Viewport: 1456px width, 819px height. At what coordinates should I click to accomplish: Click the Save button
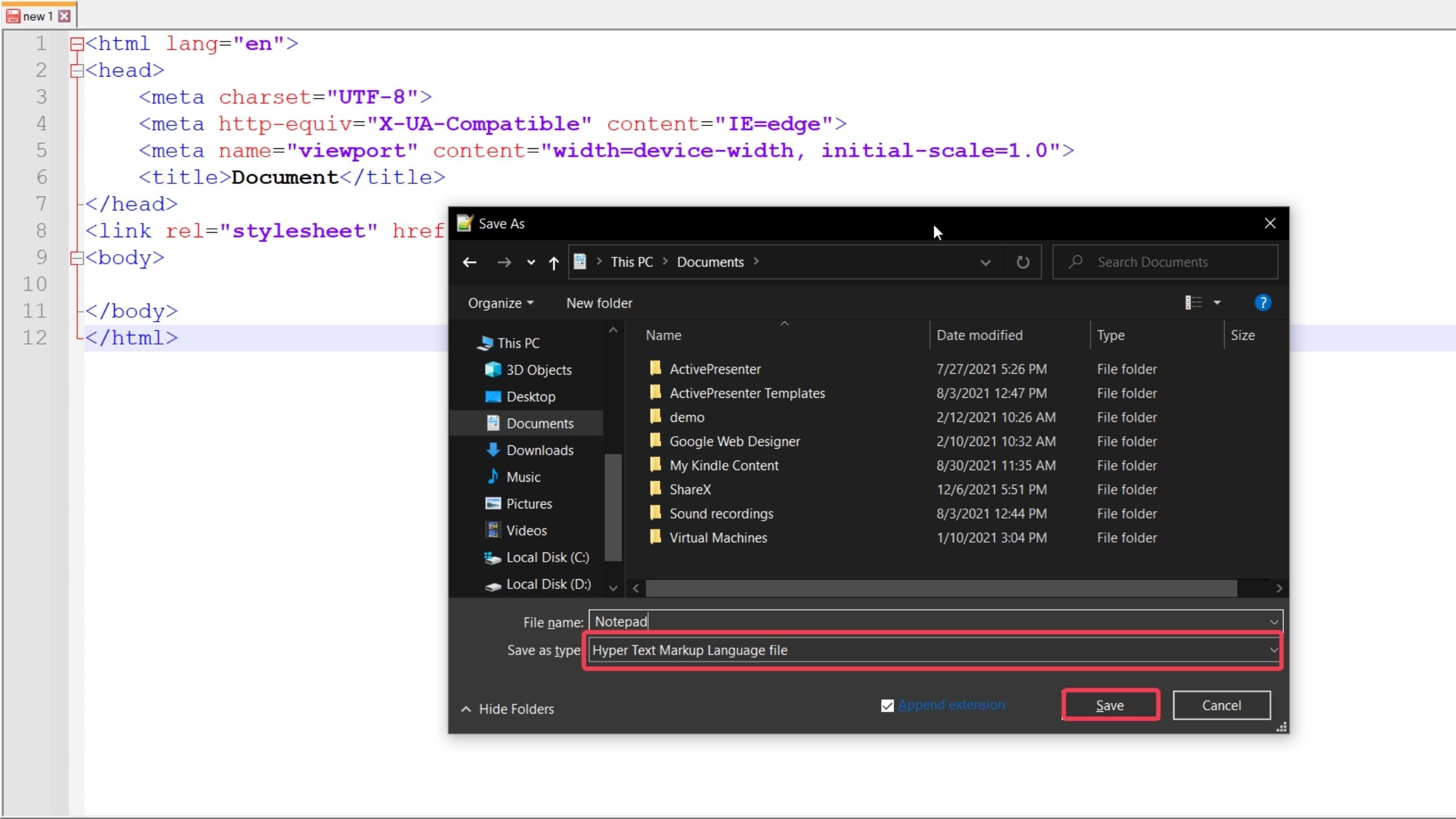[x=1110, y=705]
